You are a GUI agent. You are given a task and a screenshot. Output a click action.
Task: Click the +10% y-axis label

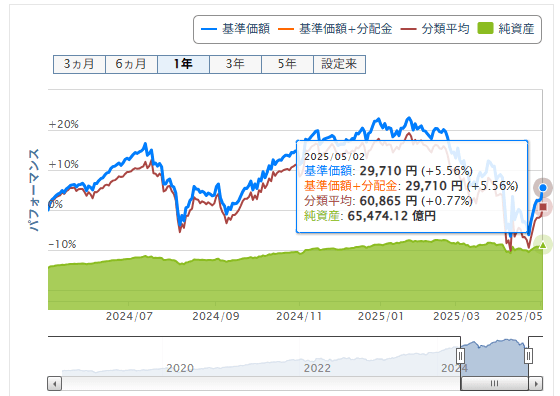(x=64, y=164)
